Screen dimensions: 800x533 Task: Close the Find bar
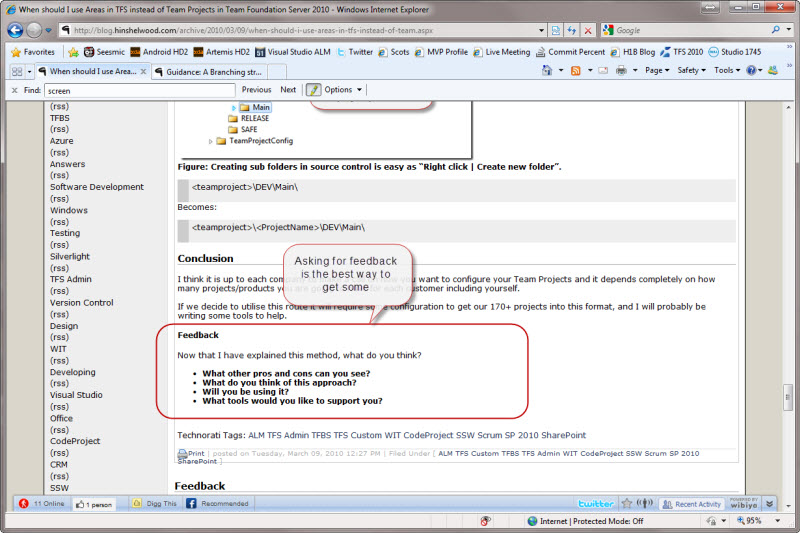[13, 90]
